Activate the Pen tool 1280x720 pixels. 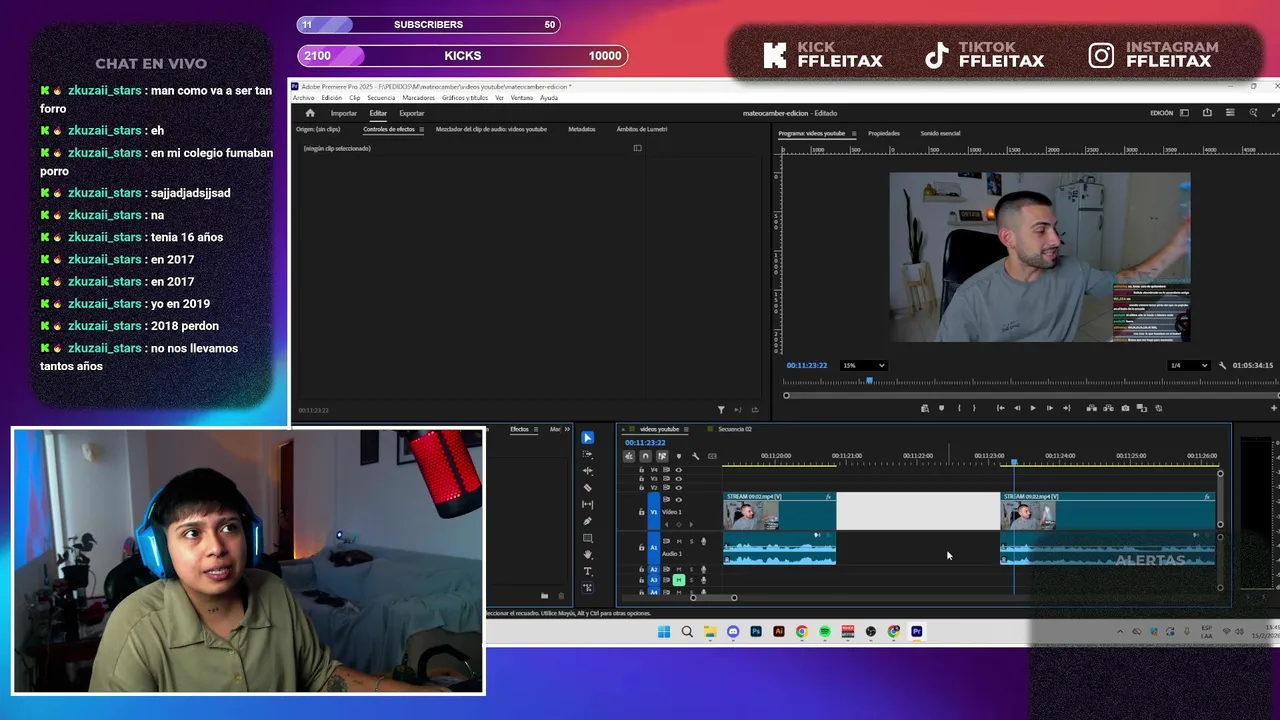[x=587, y=521]
